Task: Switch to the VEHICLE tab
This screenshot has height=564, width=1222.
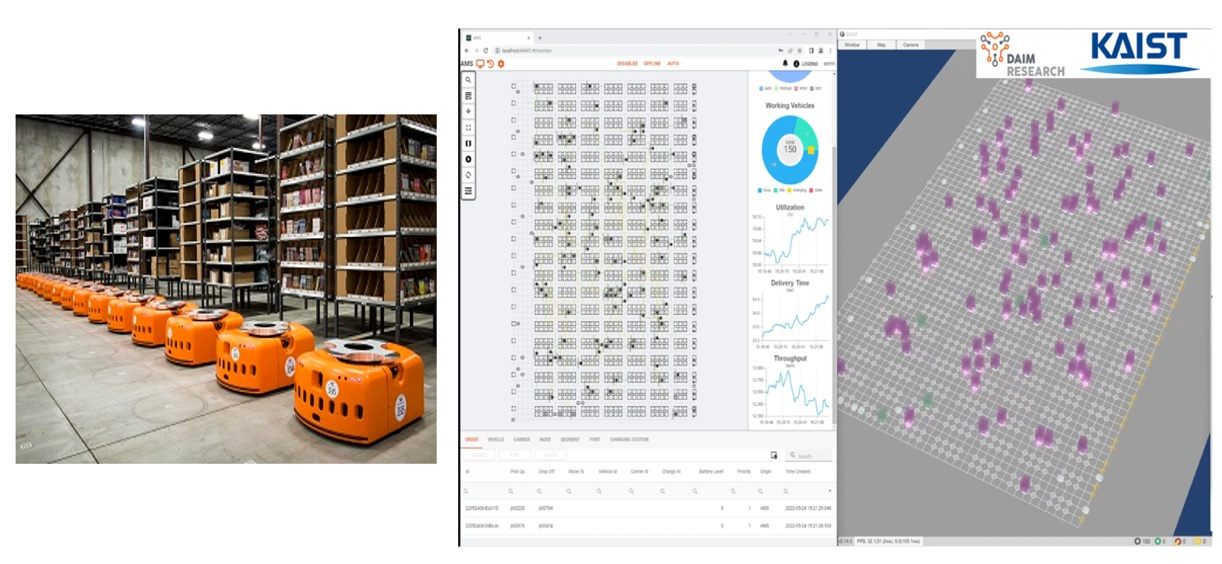Action: click(495, 439)
